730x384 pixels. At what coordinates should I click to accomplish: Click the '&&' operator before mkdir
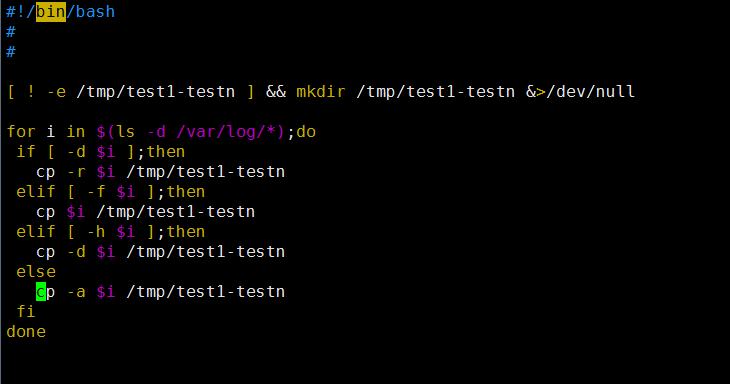coord(276,92)
